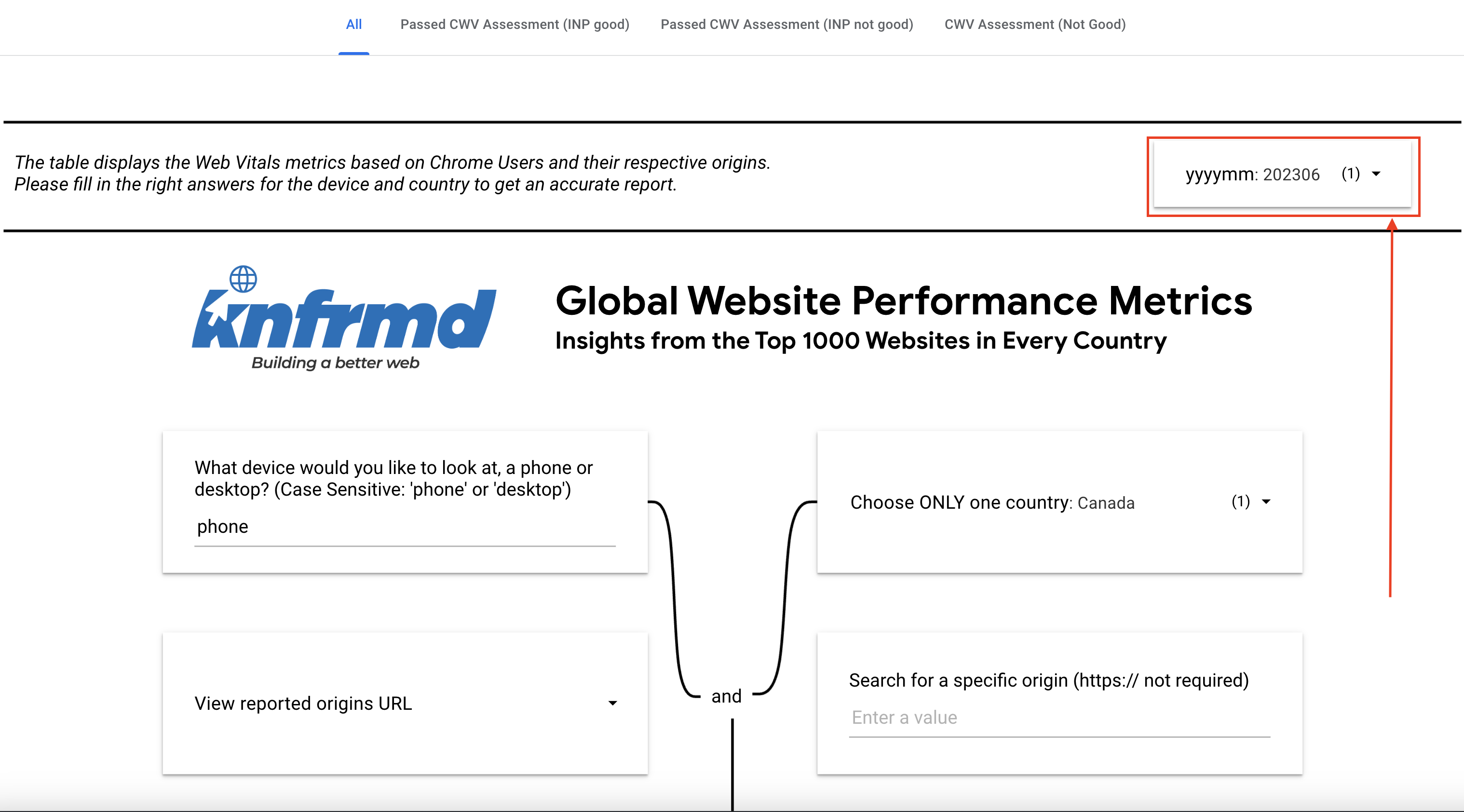
Task: Open CWV Assessment (Not Good) tab
Action: point(1035,25)
